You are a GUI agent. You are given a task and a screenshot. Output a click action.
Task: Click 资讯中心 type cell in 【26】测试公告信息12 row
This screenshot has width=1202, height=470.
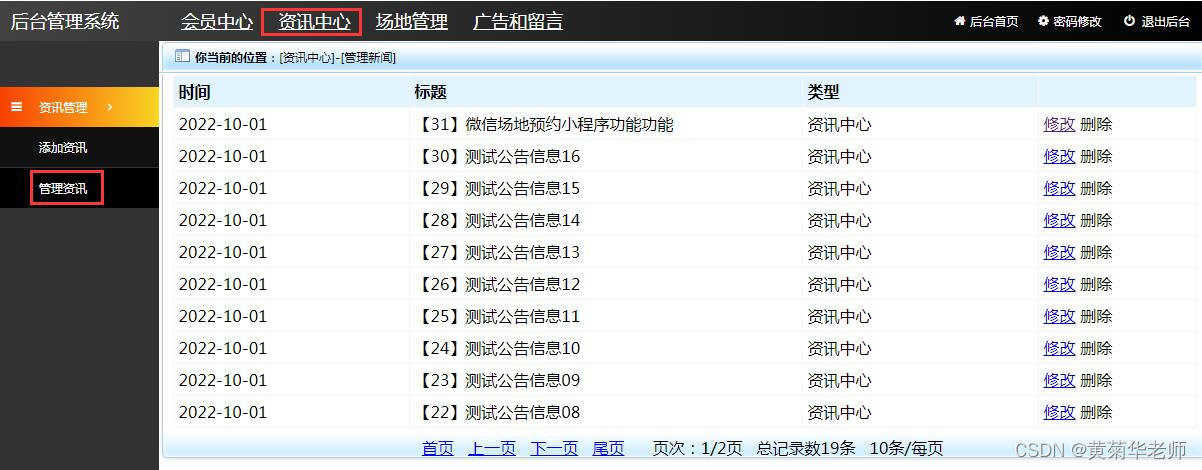(840, 284)
